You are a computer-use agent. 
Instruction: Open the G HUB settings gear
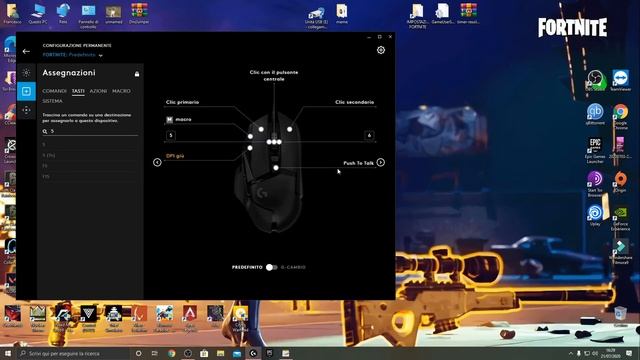coord(381,50)
